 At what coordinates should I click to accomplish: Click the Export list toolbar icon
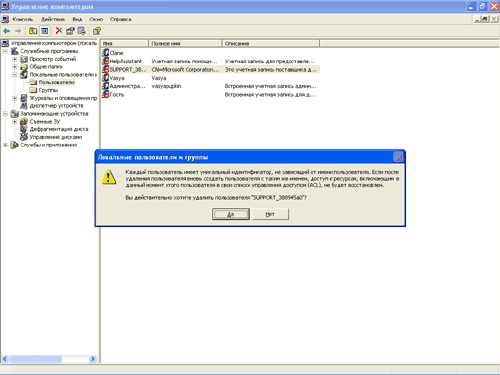point(82,31)
